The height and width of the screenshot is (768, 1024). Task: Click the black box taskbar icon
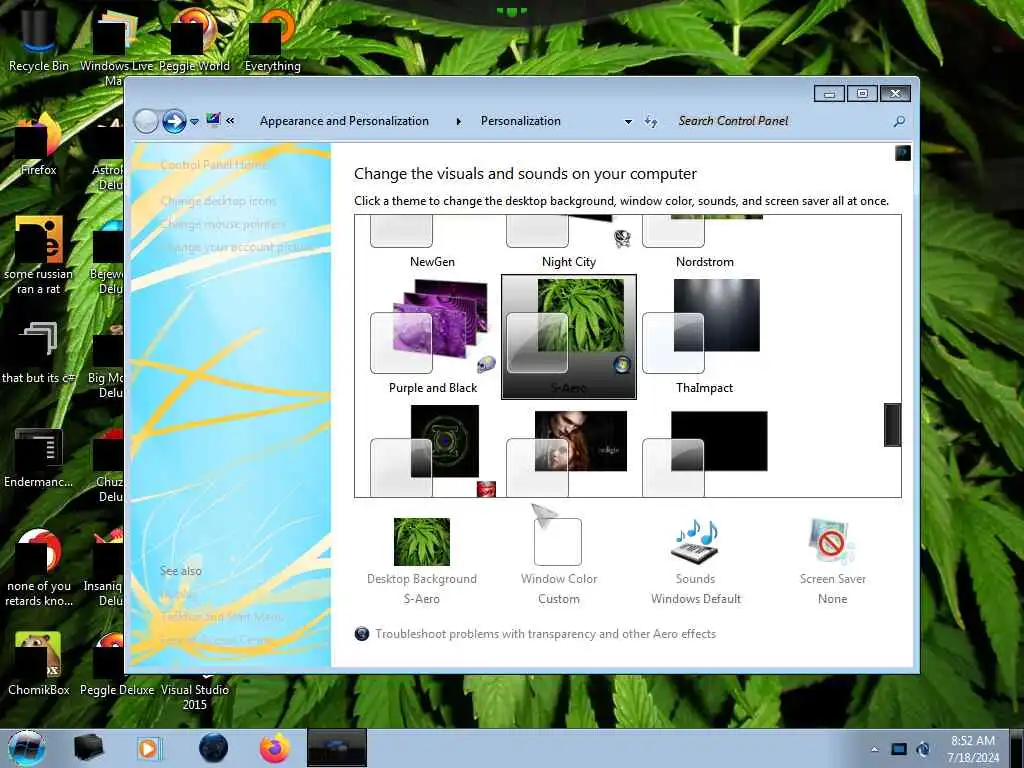tap(89, 748)
